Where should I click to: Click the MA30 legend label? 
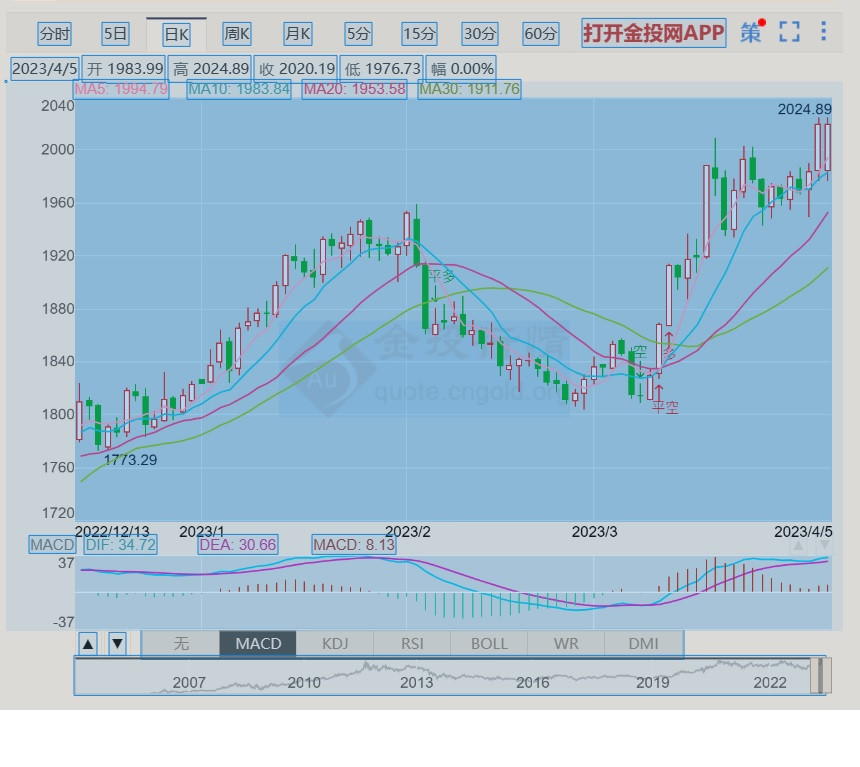click(470, 89)
